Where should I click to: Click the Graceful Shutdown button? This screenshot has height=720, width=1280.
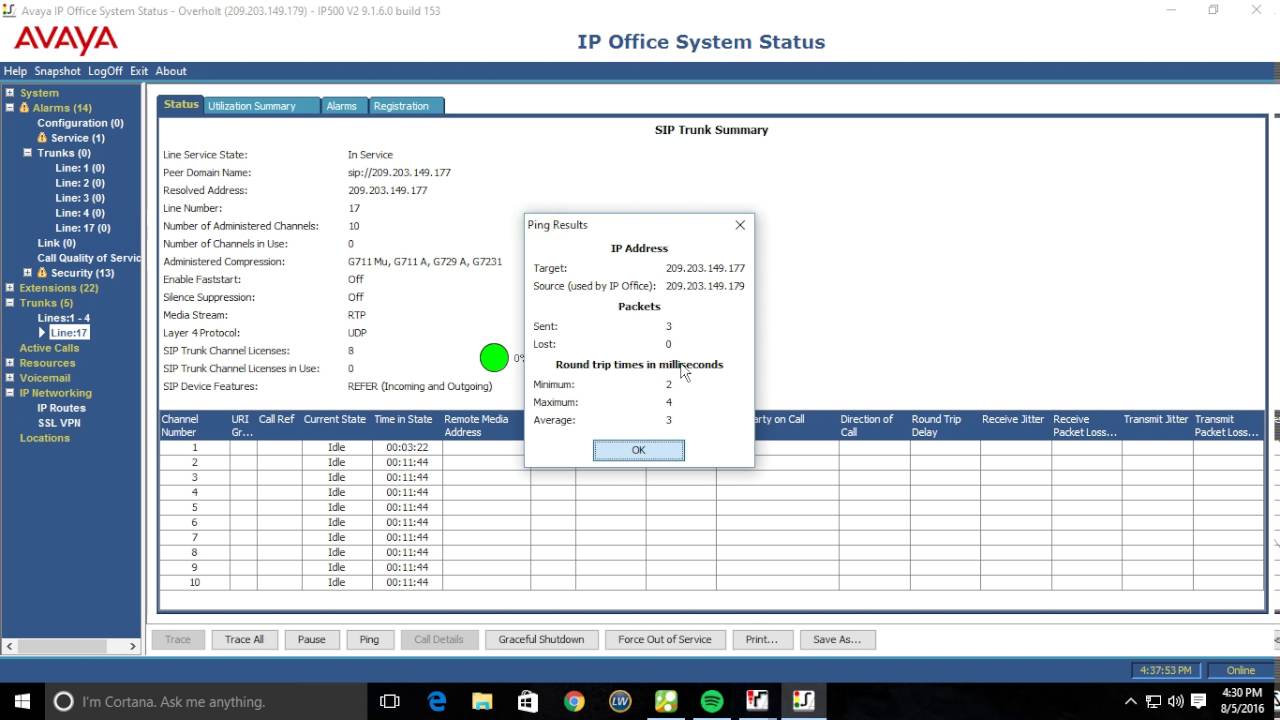(x=541, y=639)
